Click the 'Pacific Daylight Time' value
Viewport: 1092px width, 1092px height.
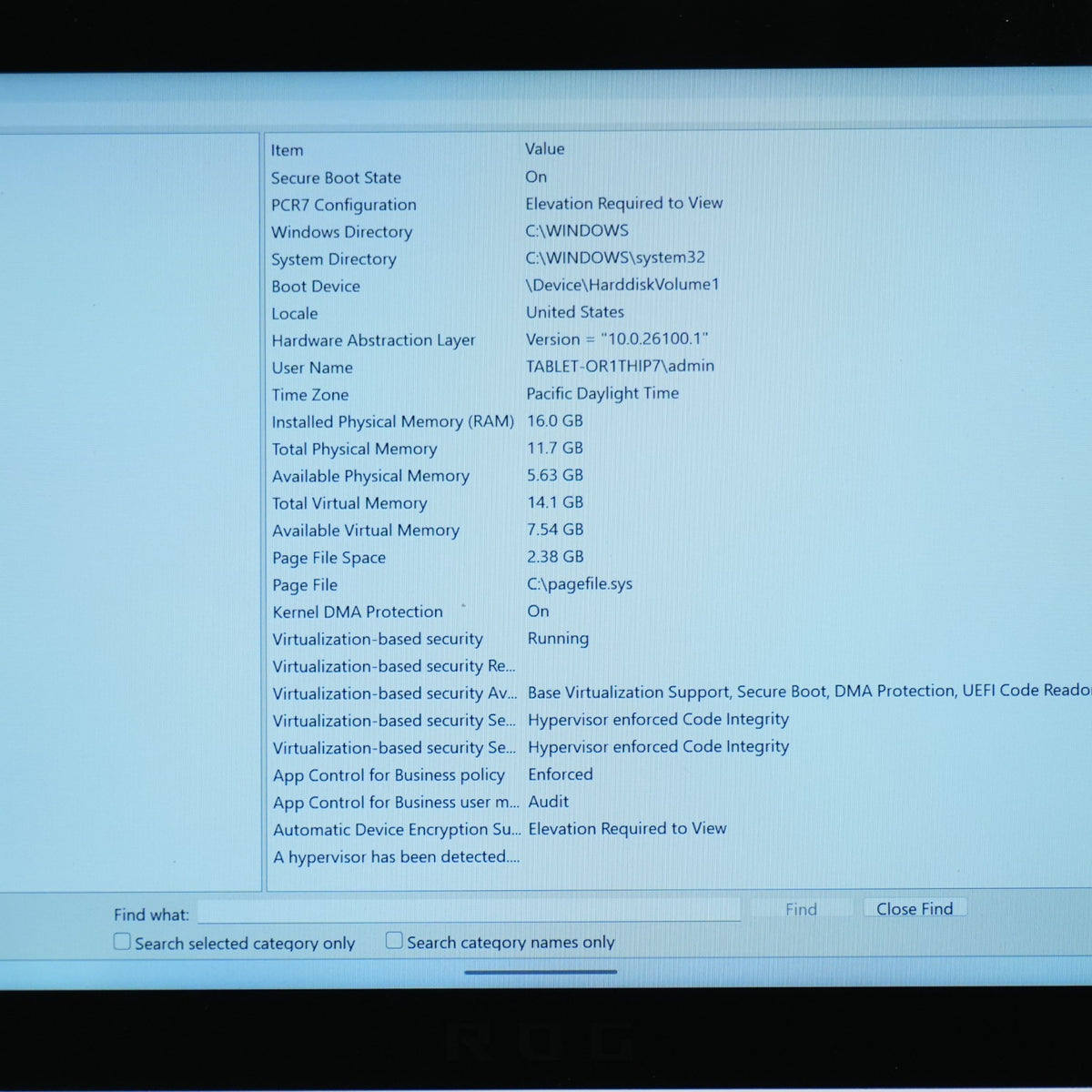point(602,393)
